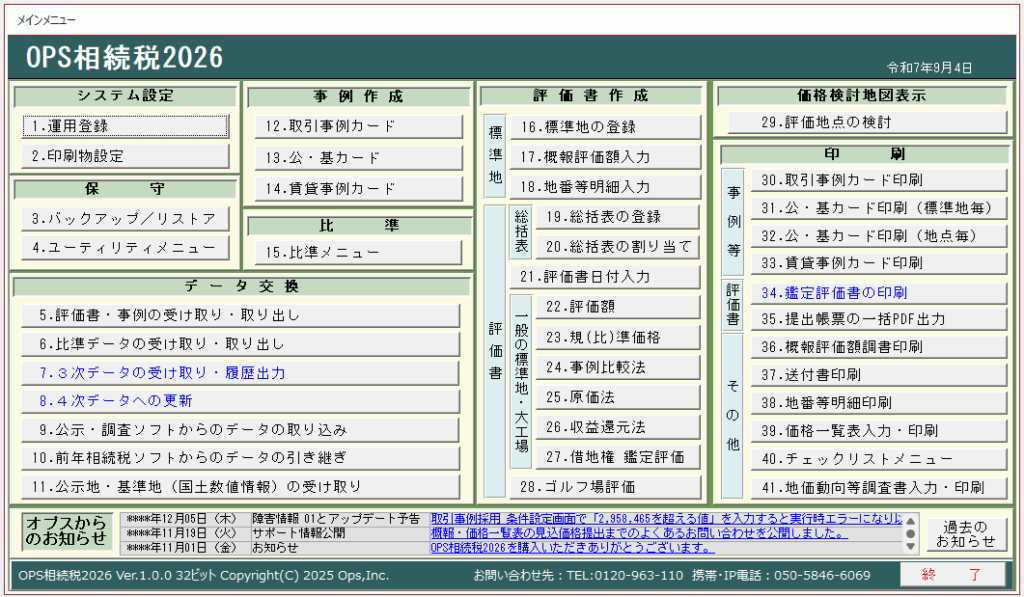Open the 取引事例採用 error notice link
The height and width of the screenshot is (597, 1024).
point(665,519)
